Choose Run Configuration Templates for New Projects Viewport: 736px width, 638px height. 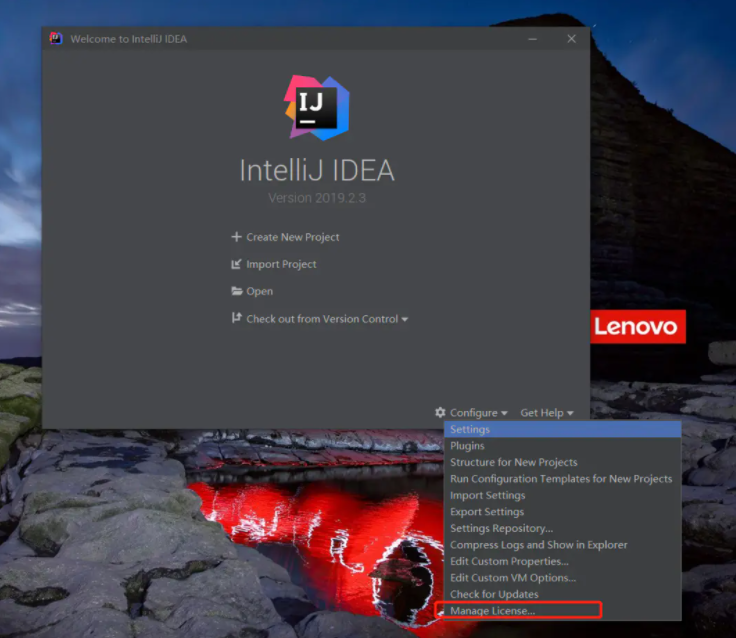point(562,478)
